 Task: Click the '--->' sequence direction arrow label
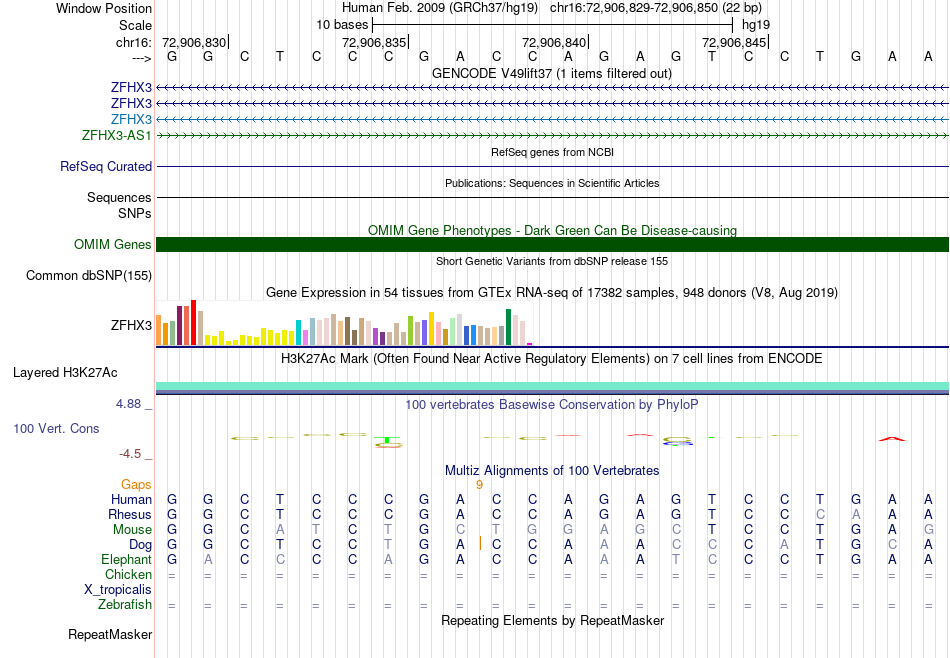141,58
